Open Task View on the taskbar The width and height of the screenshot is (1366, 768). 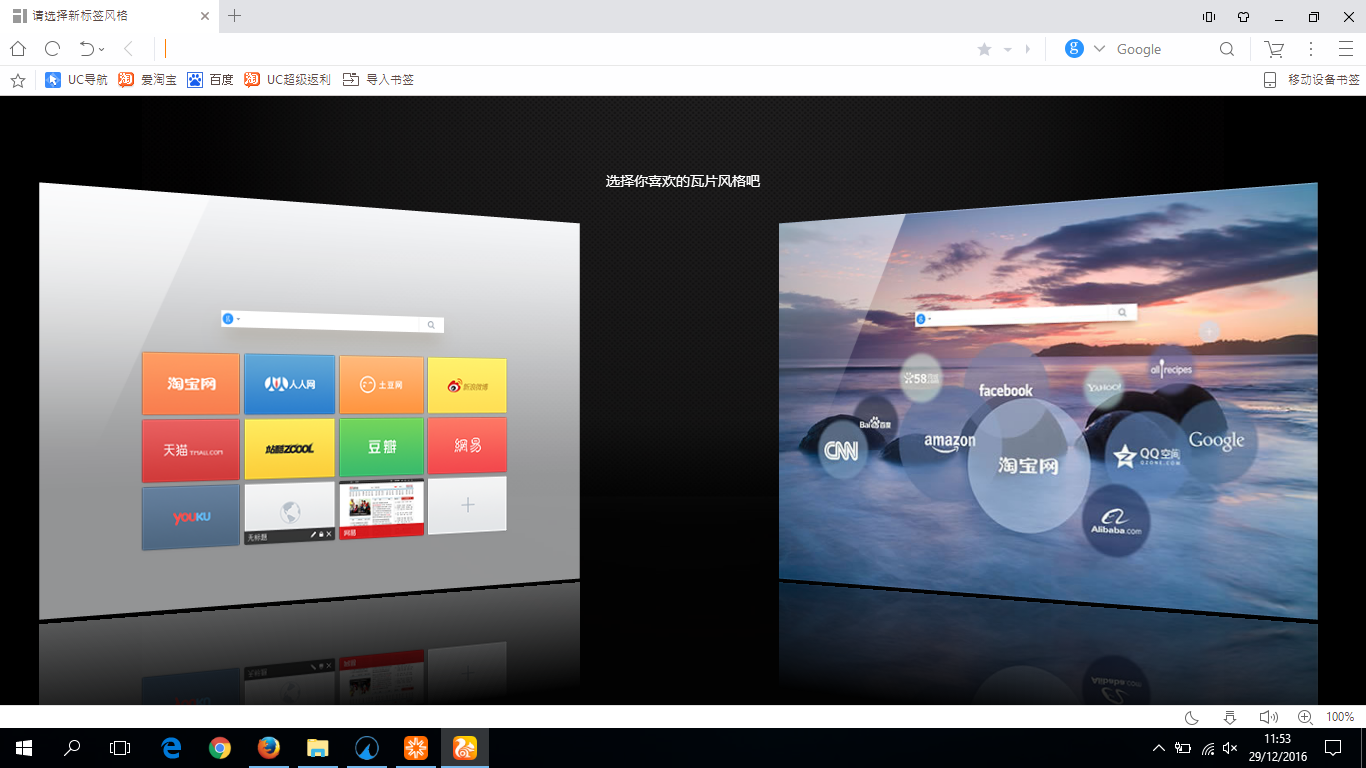click(x=120, y=748)
